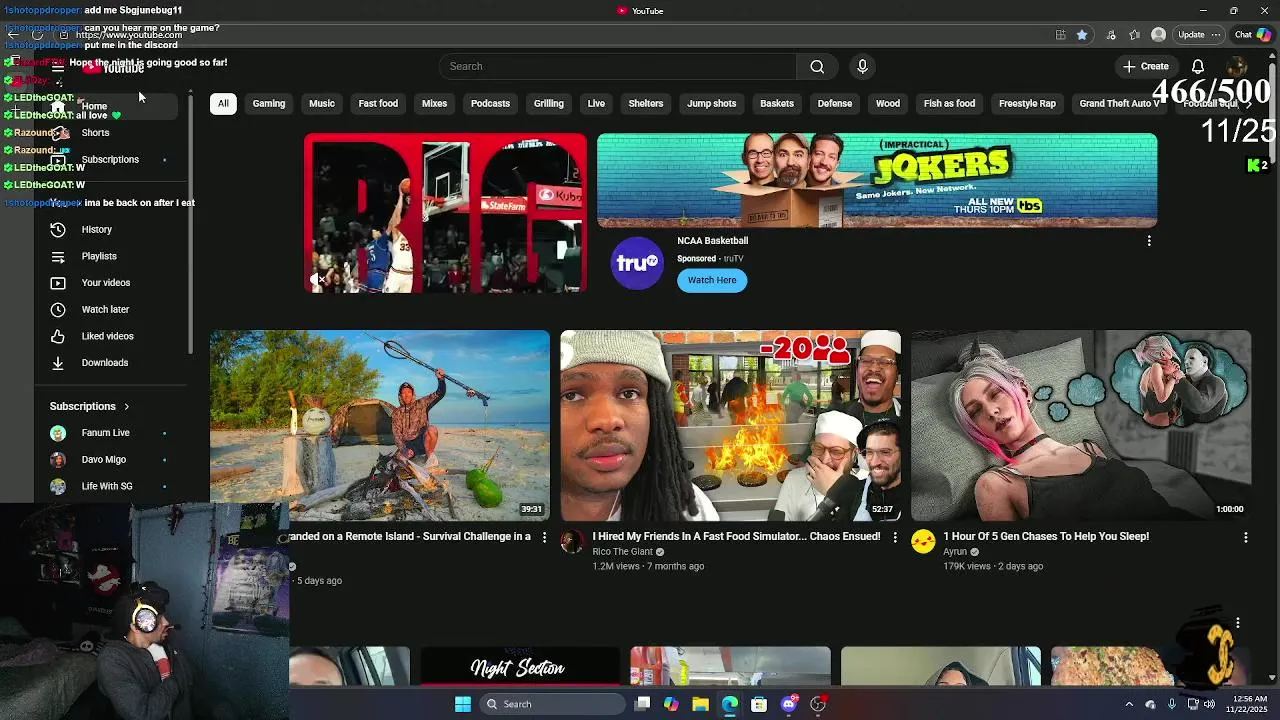This screenshot has width=1280, height=720.
Task: Open the beach survival video thumbnail
Action: [x=380, y=425]
